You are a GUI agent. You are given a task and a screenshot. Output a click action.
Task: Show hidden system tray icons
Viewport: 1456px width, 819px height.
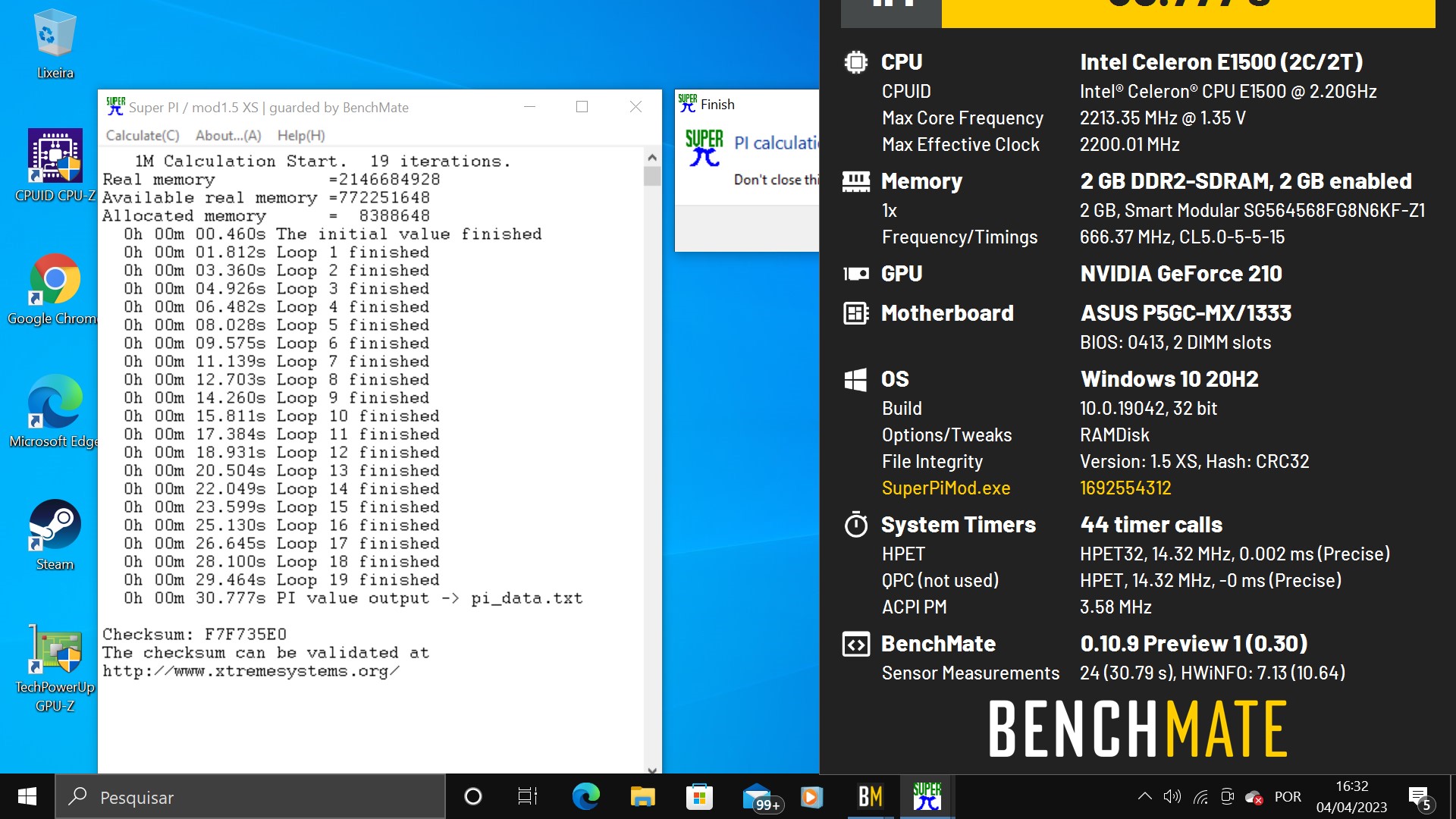(1145, 796)
